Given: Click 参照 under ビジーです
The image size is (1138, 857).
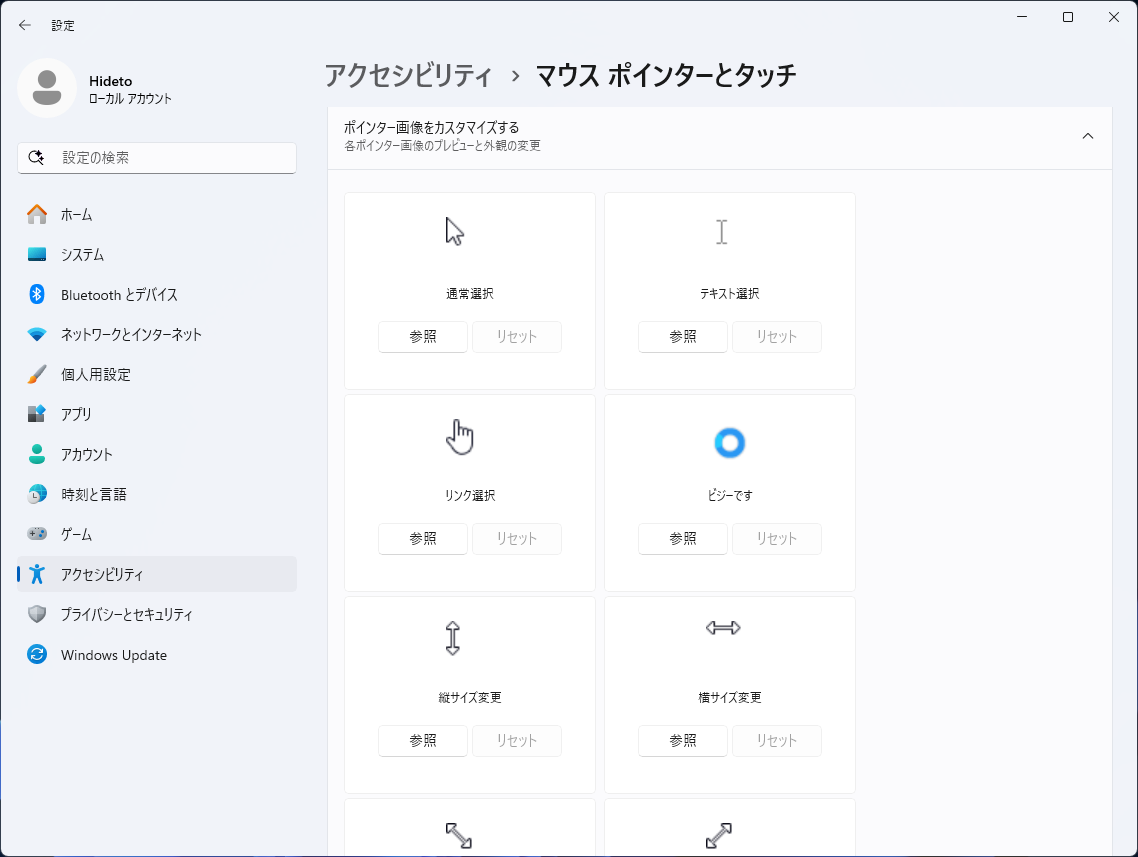Looking at the screenshot, I should coord(682,538).
